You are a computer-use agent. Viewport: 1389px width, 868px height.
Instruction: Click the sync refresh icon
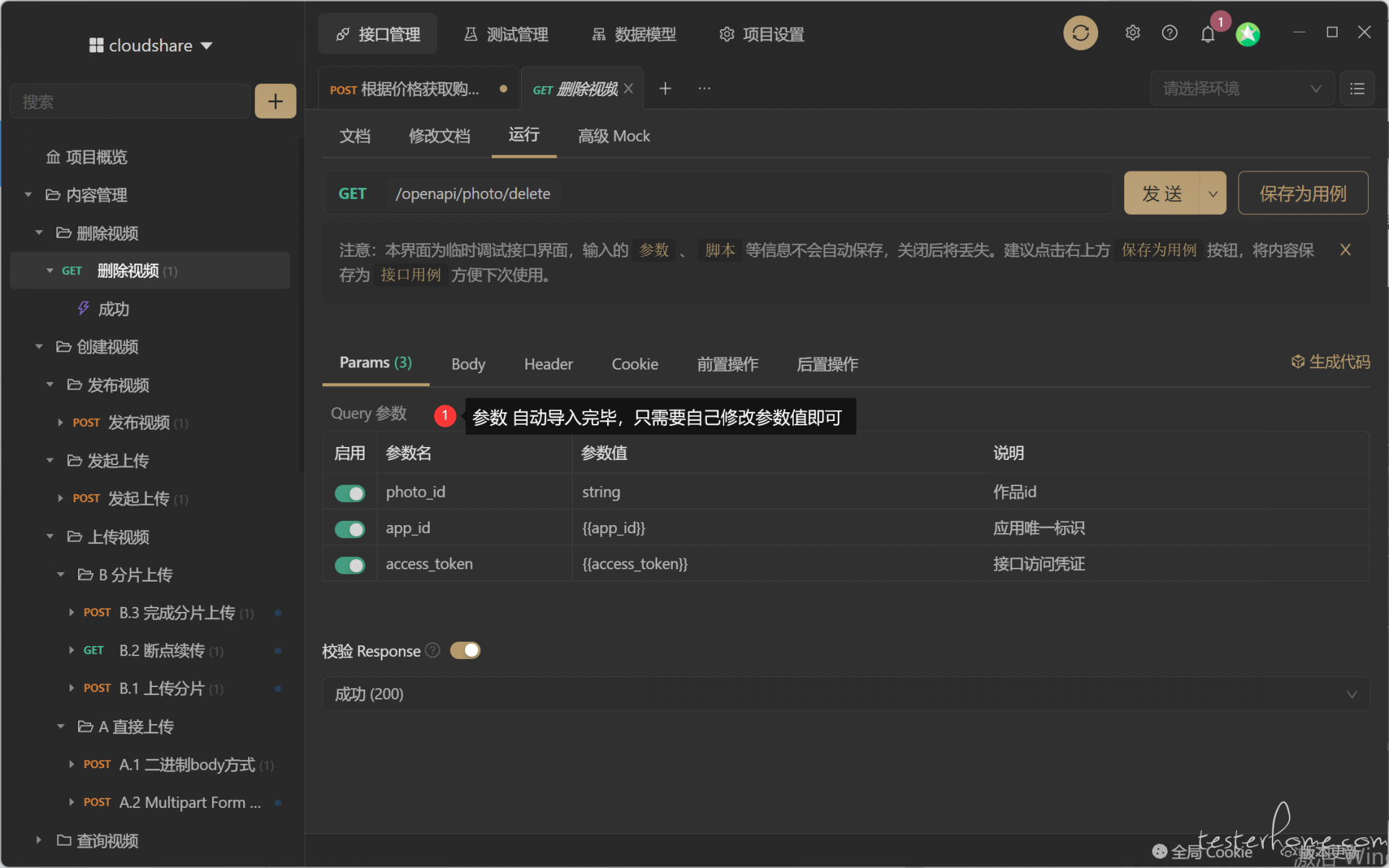click(x=1080, y=33)
